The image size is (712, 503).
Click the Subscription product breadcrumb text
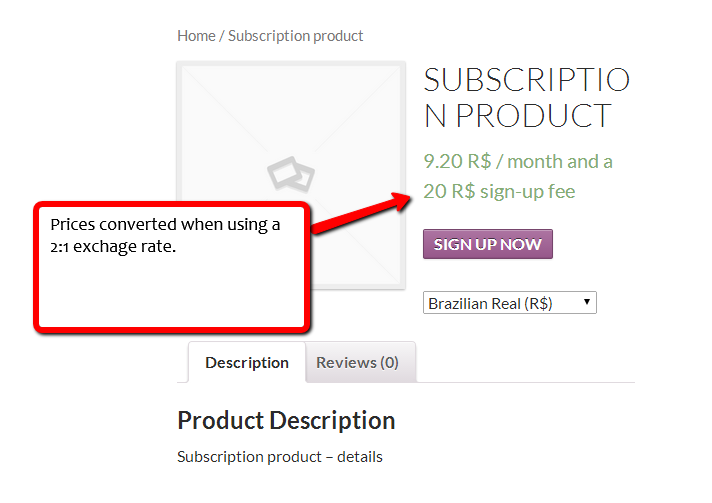295,36
